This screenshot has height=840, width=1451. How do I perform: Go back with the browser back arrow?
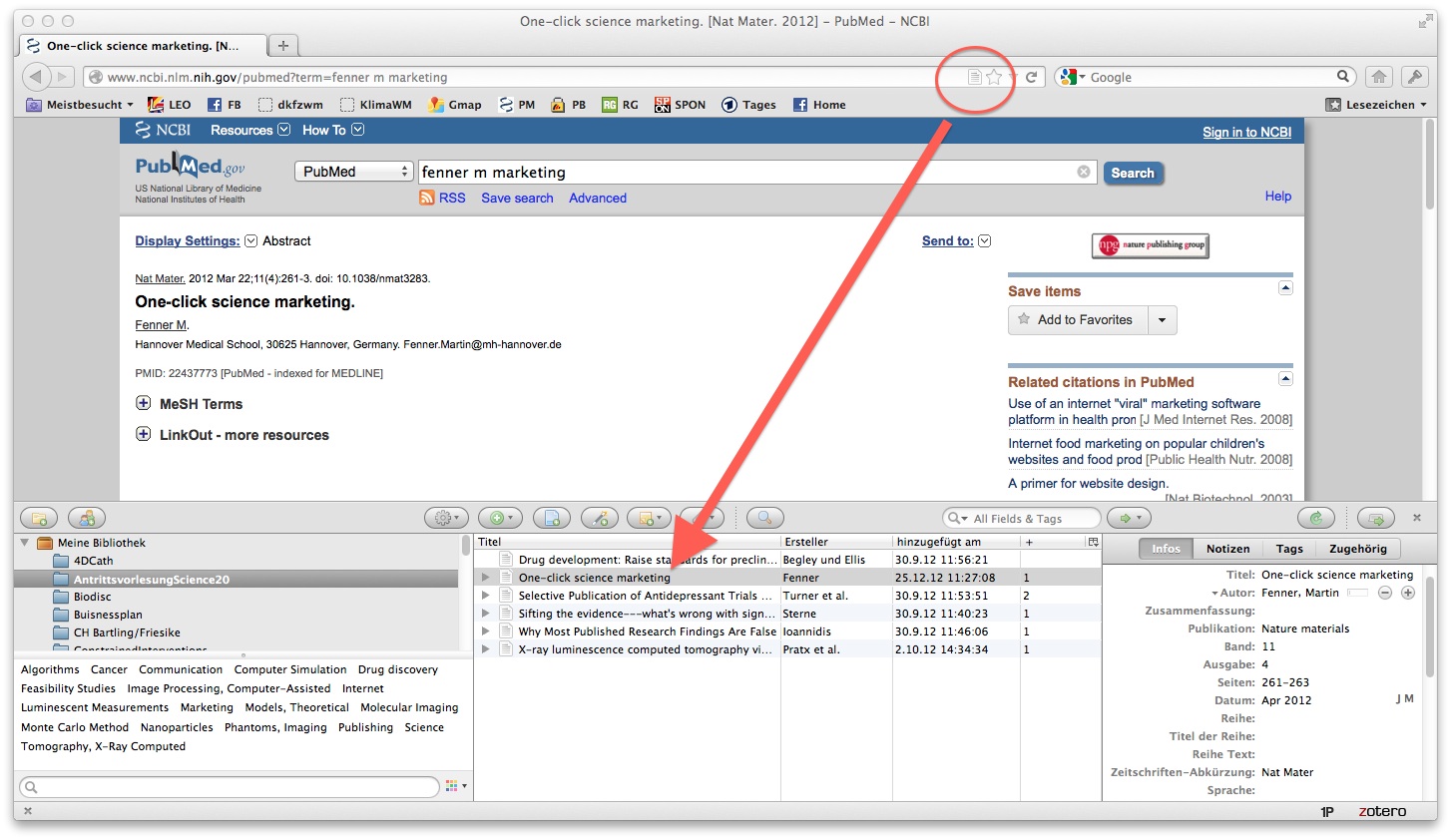pyautogui.click(x=35, y=77)
